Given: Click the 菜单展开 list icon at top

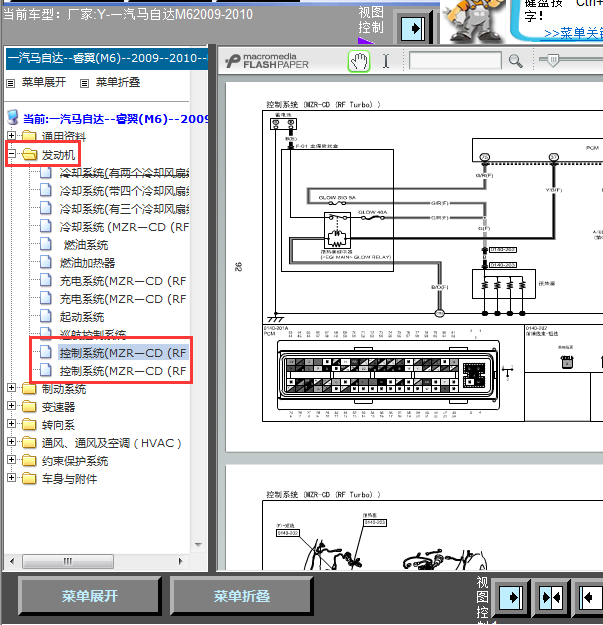Looking at the screenshot, I should pyautogui.click(x=11, y=83).
